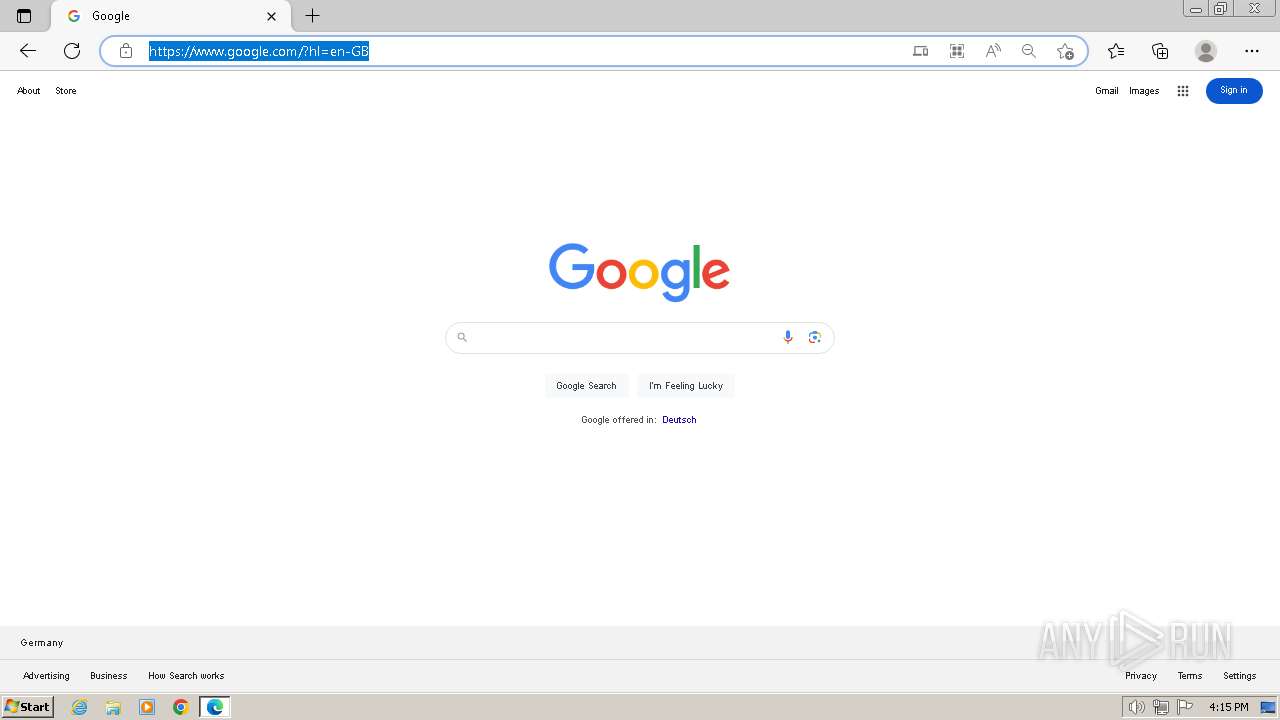Click the 4:15 PM clock
Screen dimensions: 1280x720
(1229, 707)
